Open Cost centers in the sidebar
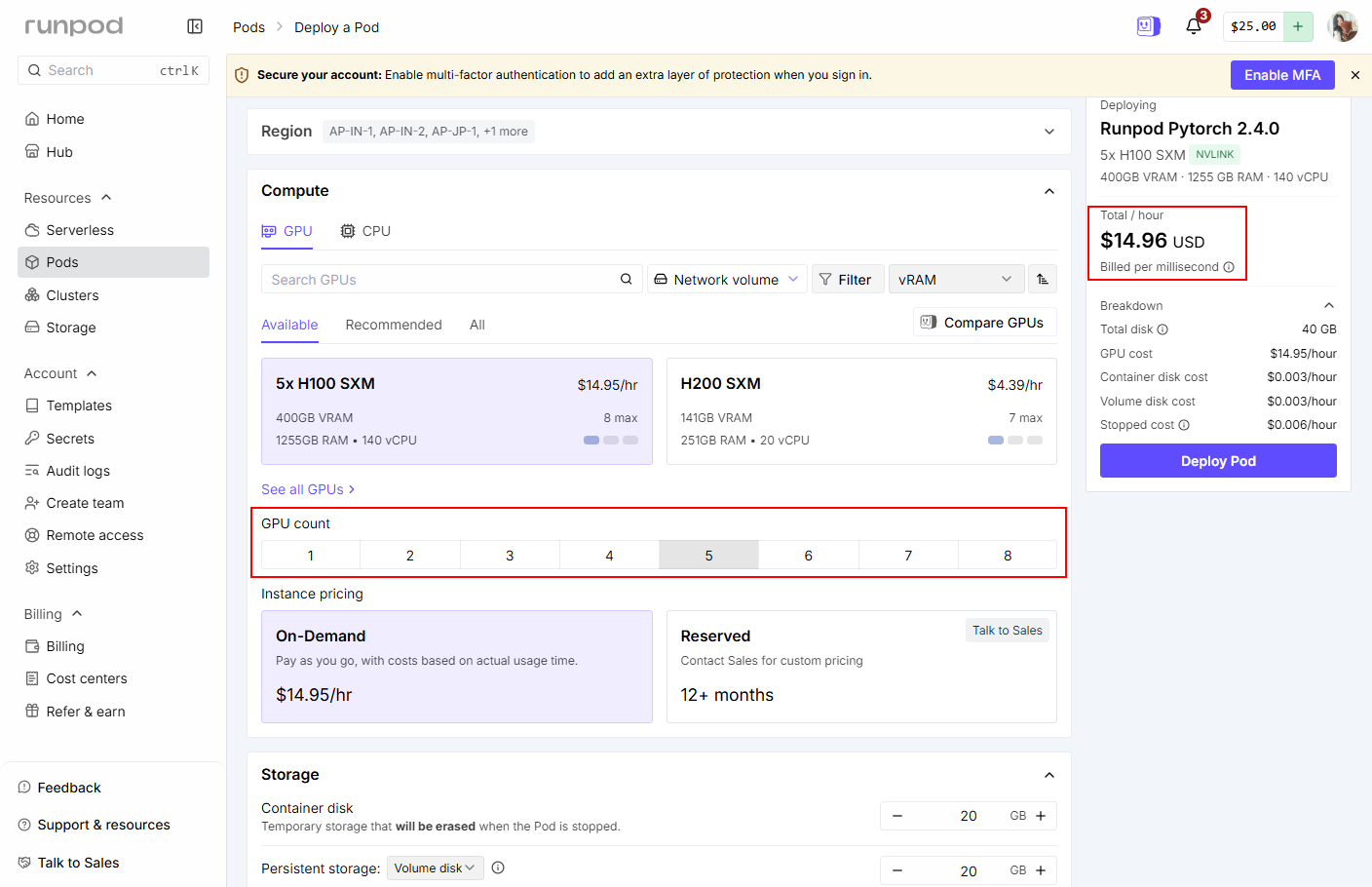This screenshot has height=887, width=1372. [x=113, y=678]
